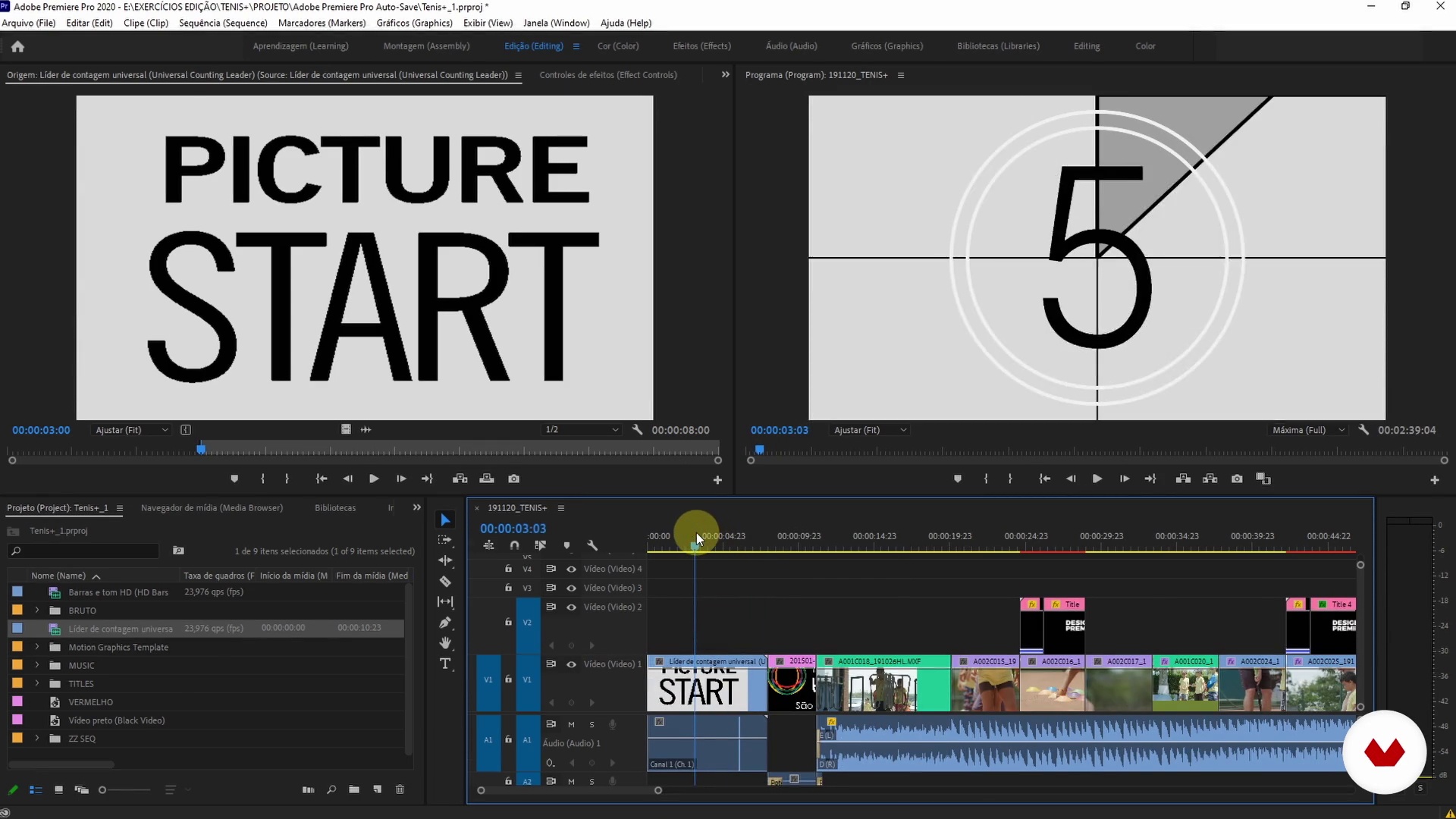Click the New Bin folder icon
Image resolution: width=1456 pixels, height=819 pixels.
[x=353, y=789]
